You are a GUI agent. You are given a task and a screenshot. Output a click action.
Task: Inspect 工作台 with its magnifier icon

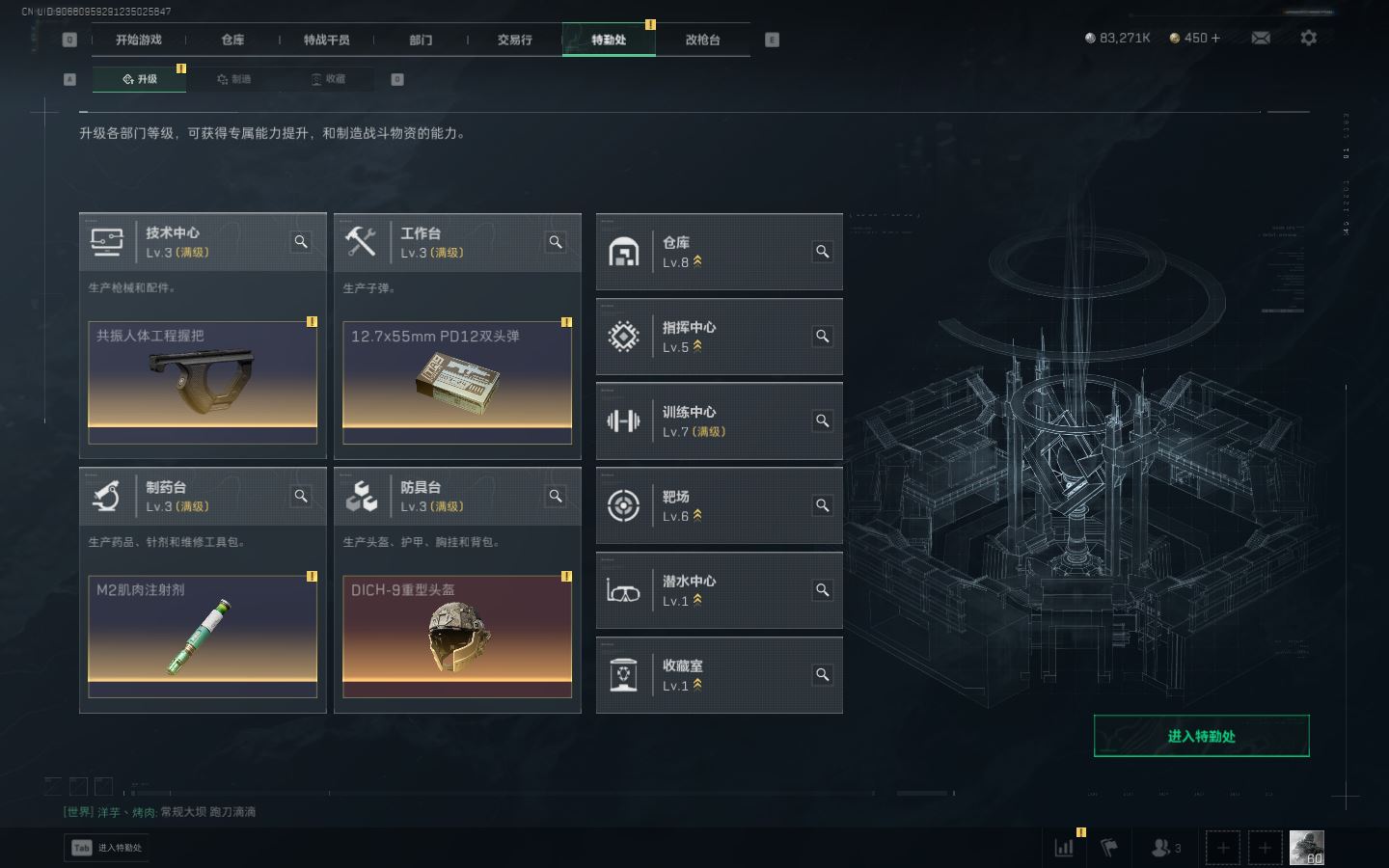coord(556,242)
